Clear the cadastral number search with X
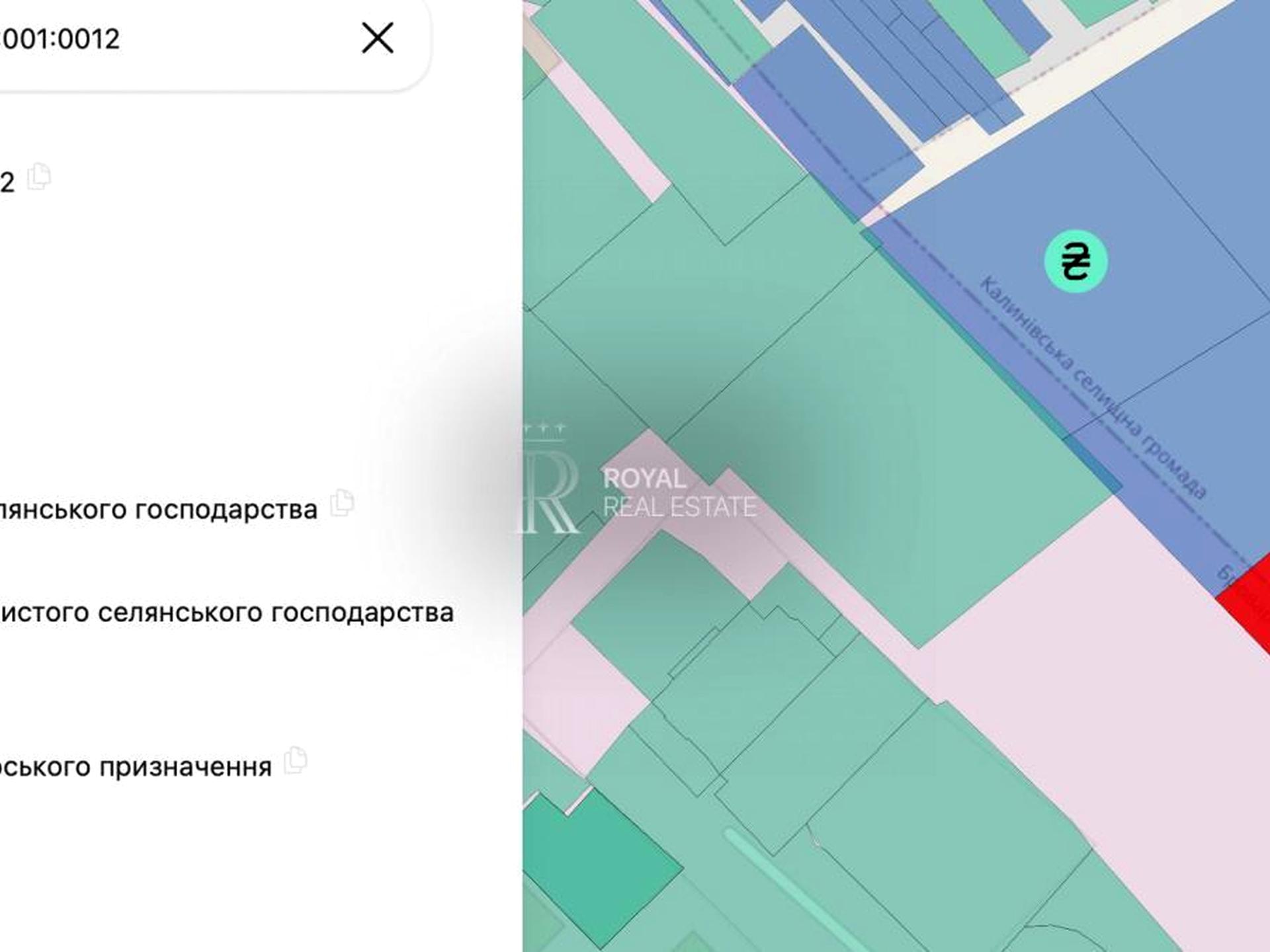The height and width of the screenshot is (952, 1270). pos(378,38)
